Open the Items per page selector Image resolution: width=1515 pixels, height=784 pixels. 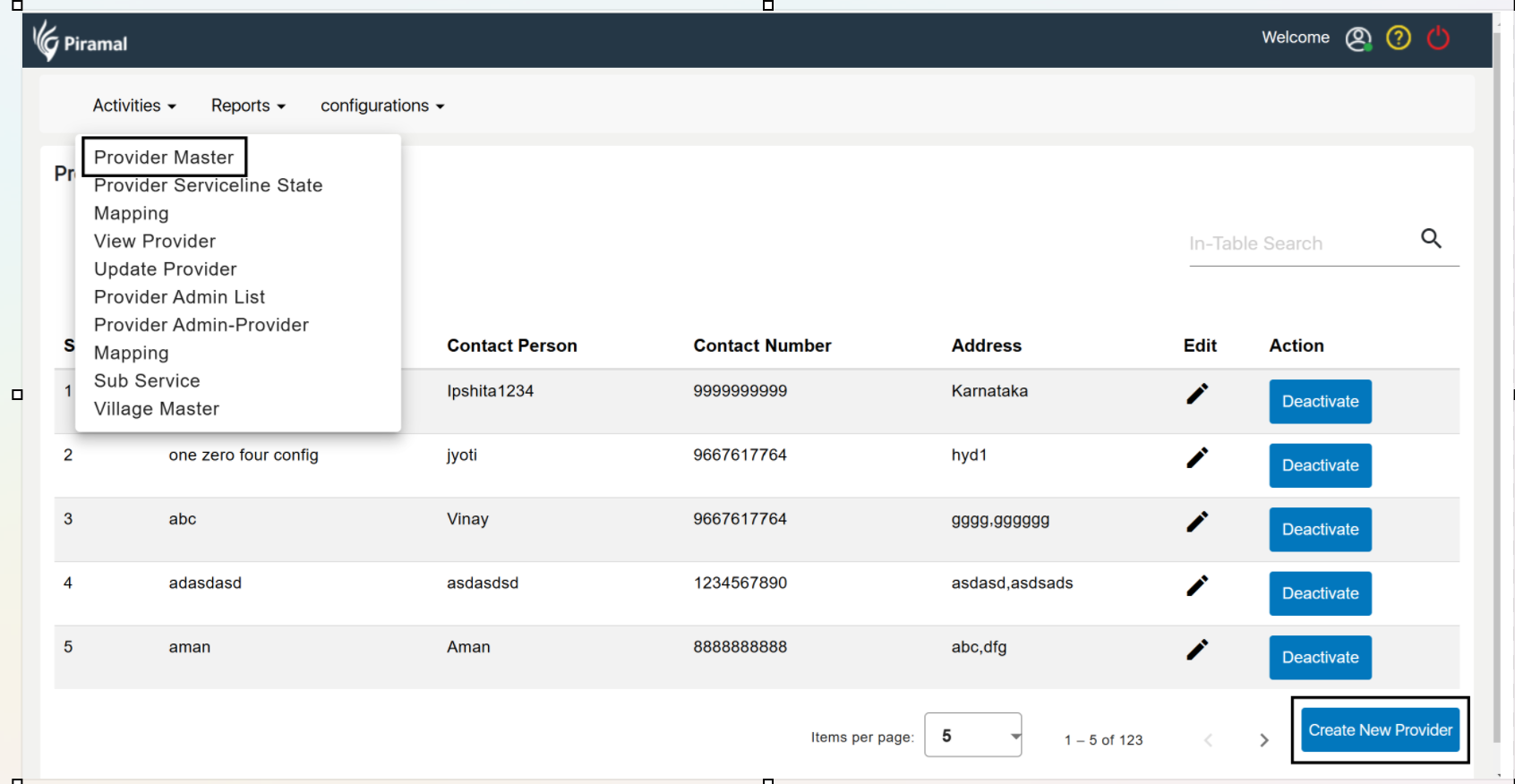973,735
